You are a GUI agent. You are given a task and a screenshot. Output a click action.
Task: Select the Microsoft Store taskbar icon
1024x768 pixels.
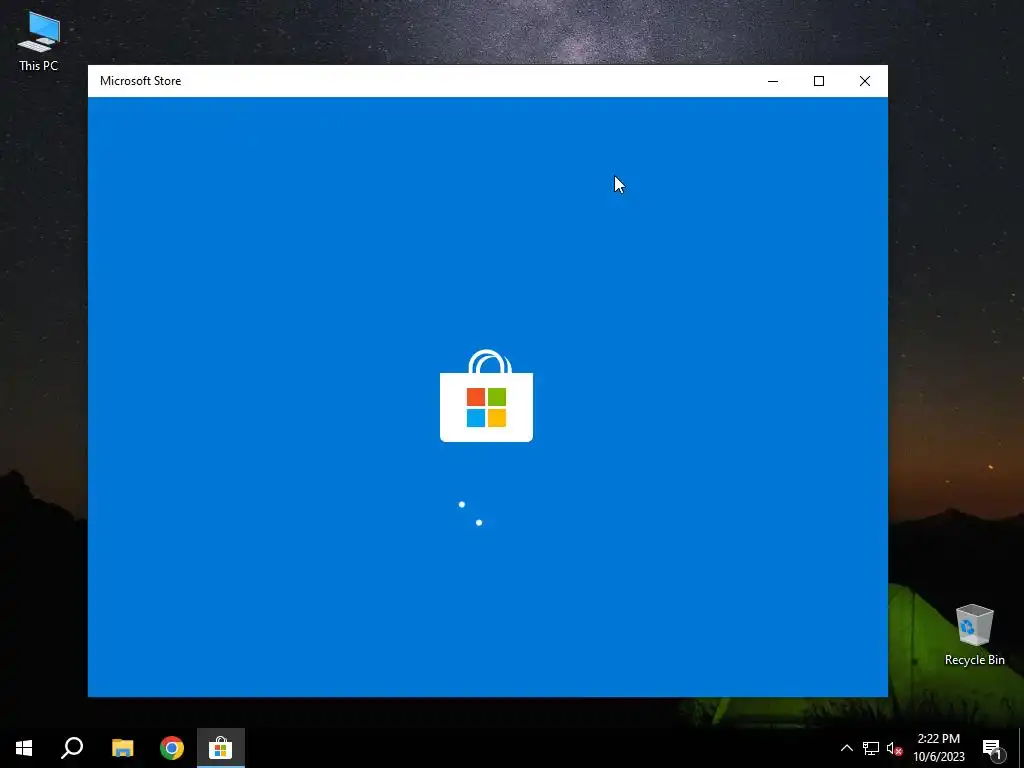click(x=221, y=748)
